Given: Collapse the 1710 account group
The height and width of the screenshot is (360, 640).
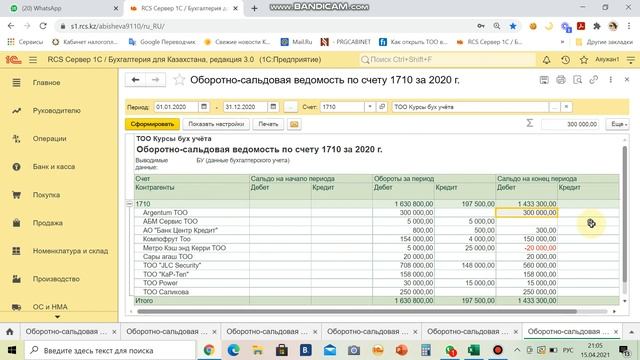Looking at the screenshot, I should [129, 203].
